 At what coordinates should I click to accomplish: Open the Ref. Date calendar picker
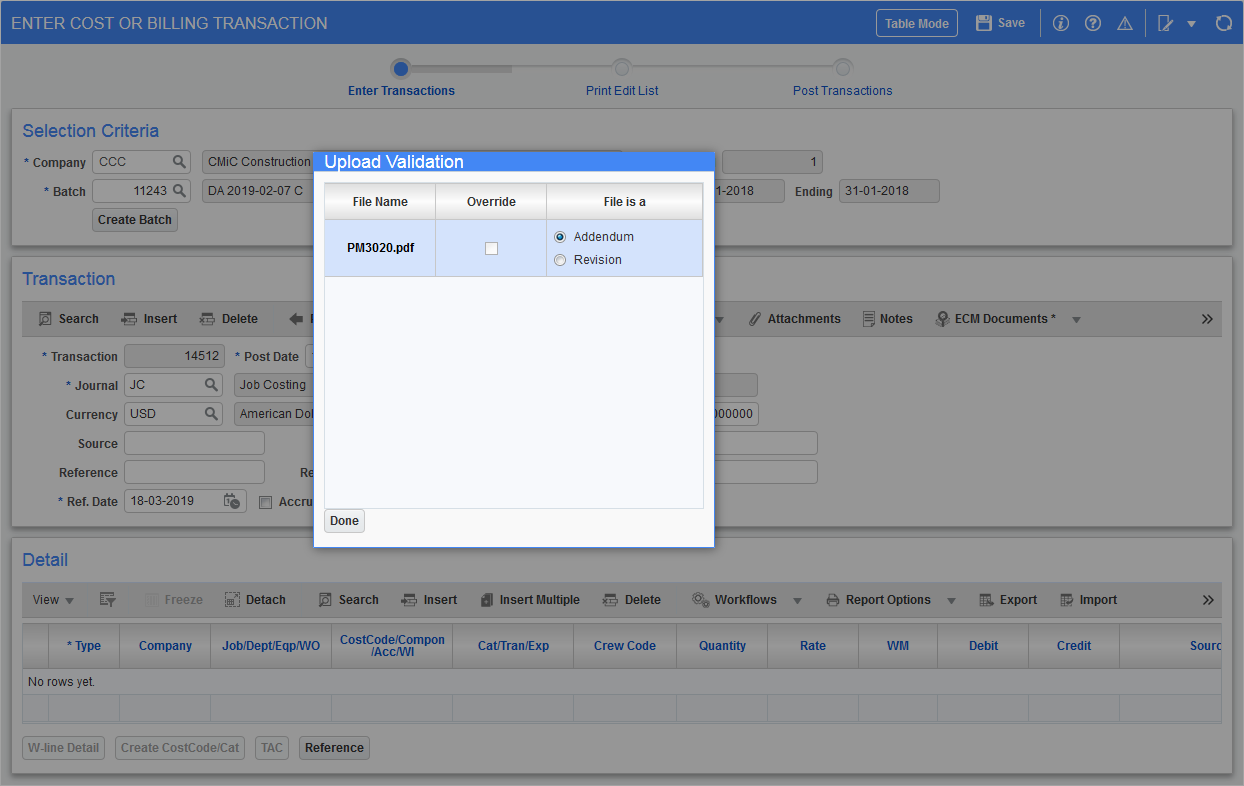(232, 502)
